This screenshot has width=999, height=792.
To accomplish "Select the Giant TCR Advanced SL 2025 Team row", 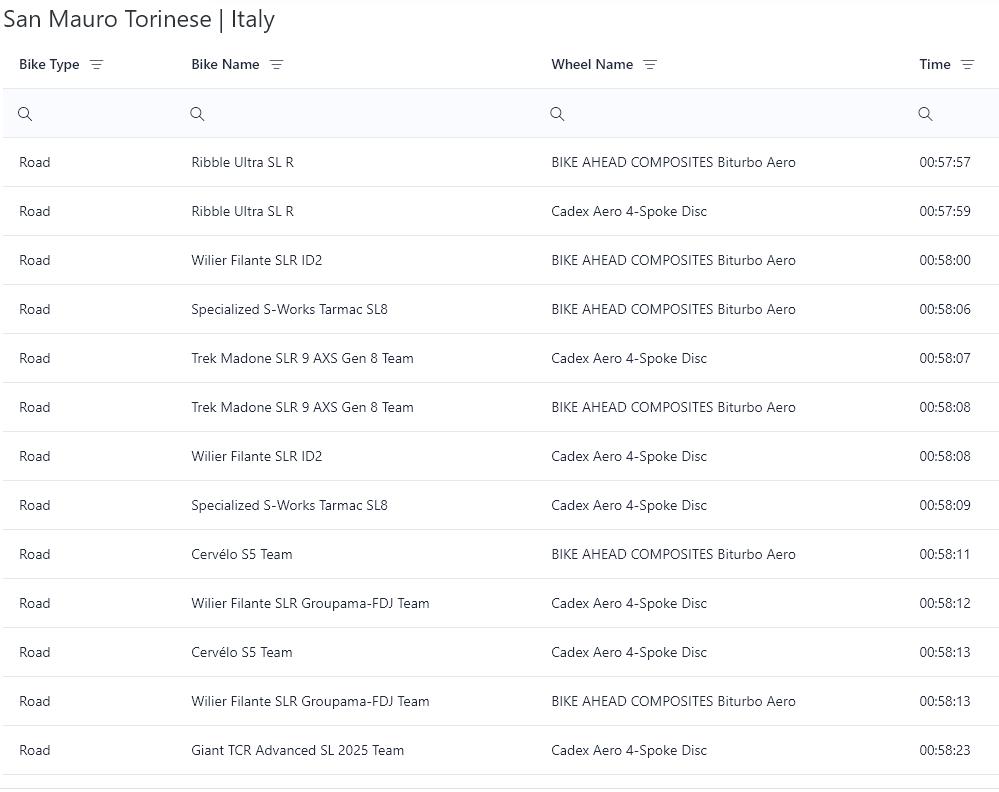I will 297,750.
